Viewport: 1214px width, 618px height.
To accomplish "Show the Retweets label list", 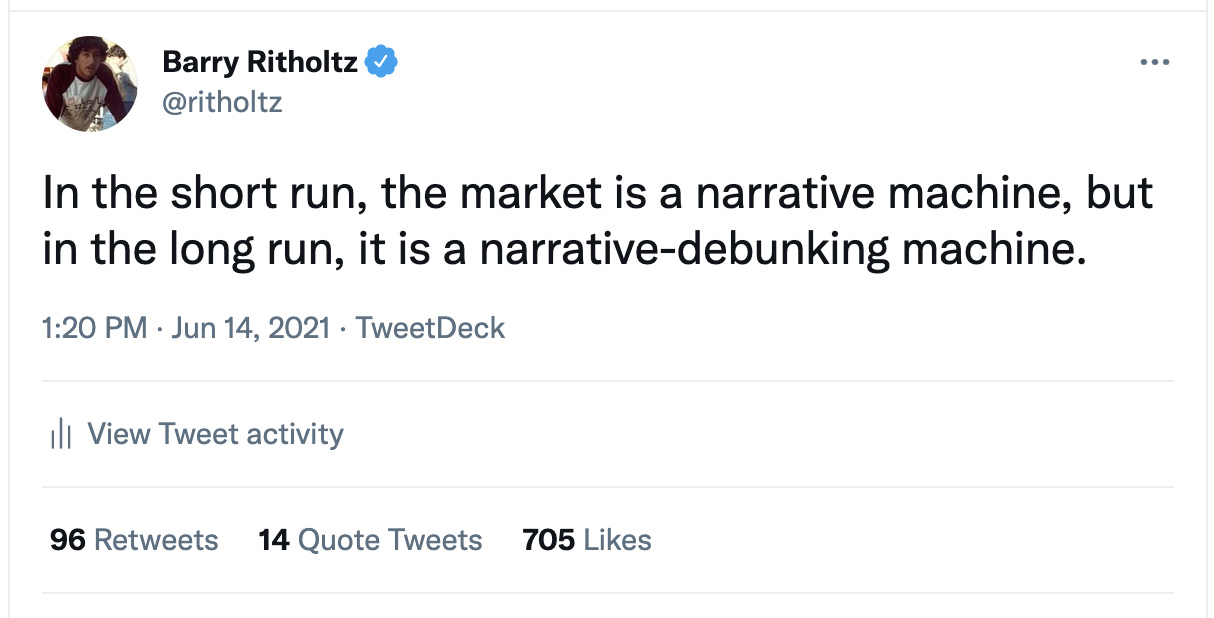I will [x=155, y=540].
